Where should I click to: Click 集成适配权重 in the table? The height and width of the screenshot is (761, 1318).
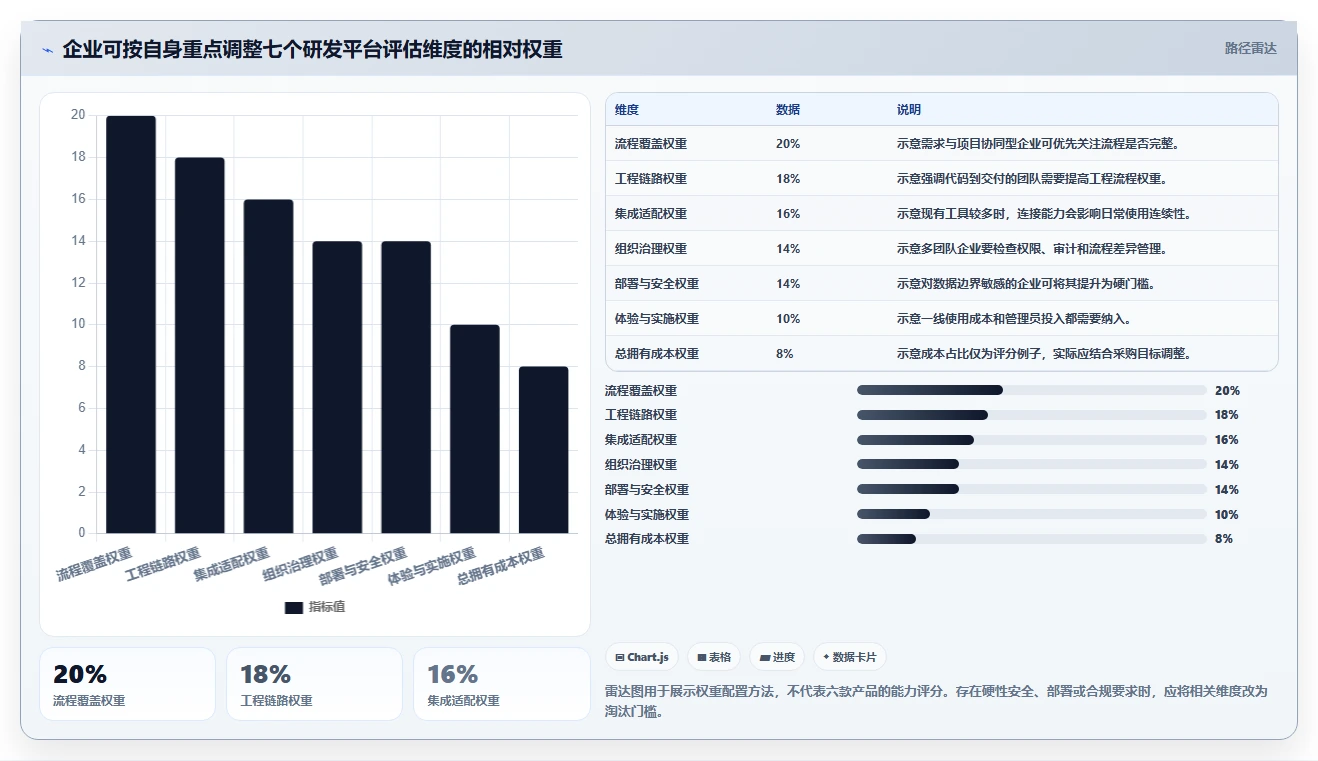click(651, 213)
